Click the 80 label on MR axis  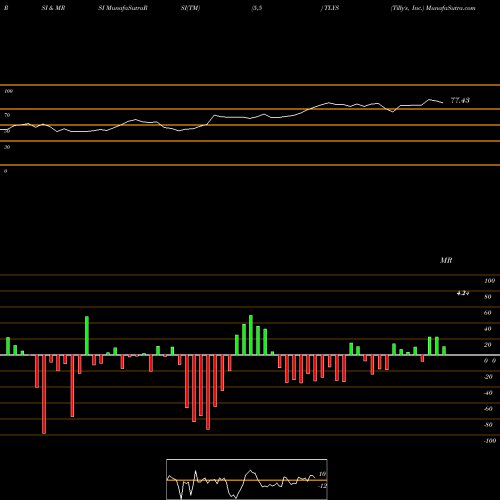point(487,297)
